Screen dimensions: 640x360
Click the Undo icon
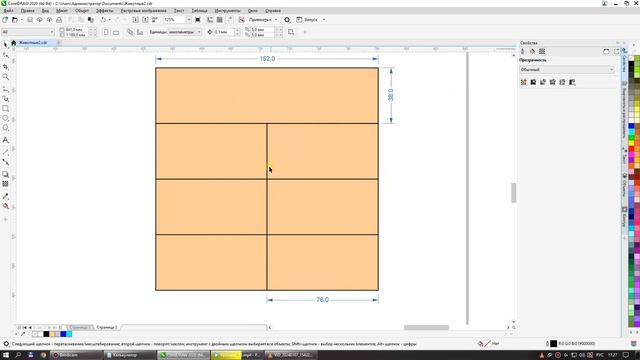click(x=103, y=20)
